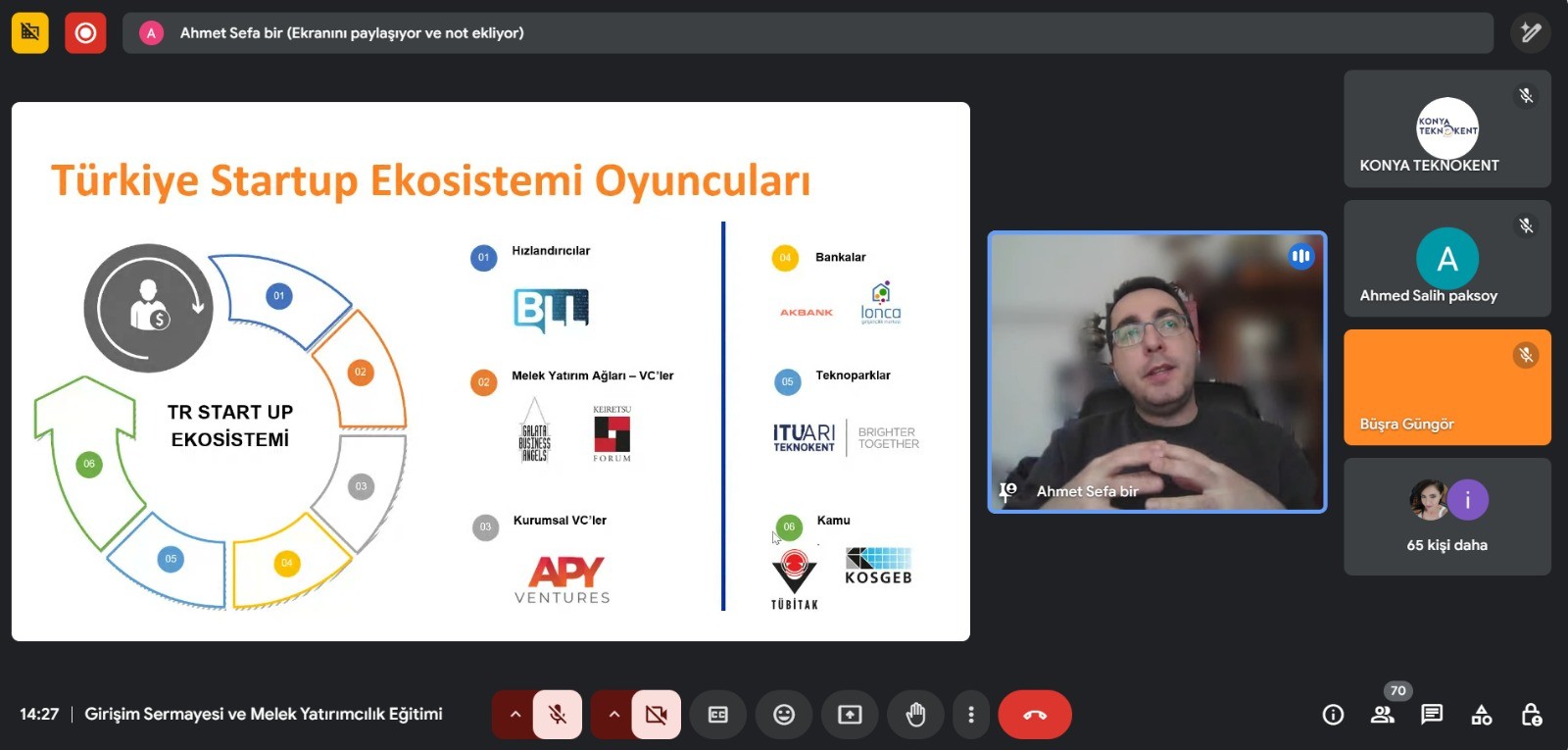Click the Hızlandırıcılar heading
Image resolution: width=1568 pixels, height=750 pixels.
551,251
